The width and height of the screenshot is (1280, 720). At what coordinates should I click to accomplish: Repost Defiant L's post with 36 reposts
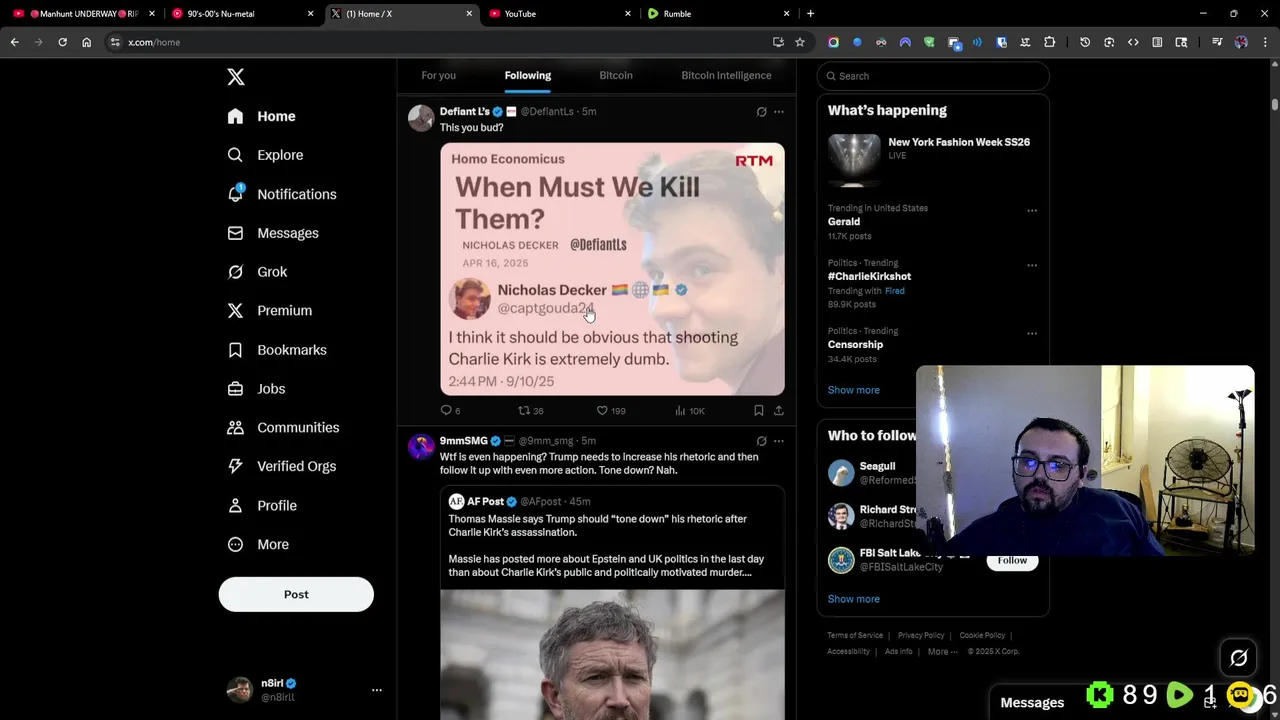point(530,411)
